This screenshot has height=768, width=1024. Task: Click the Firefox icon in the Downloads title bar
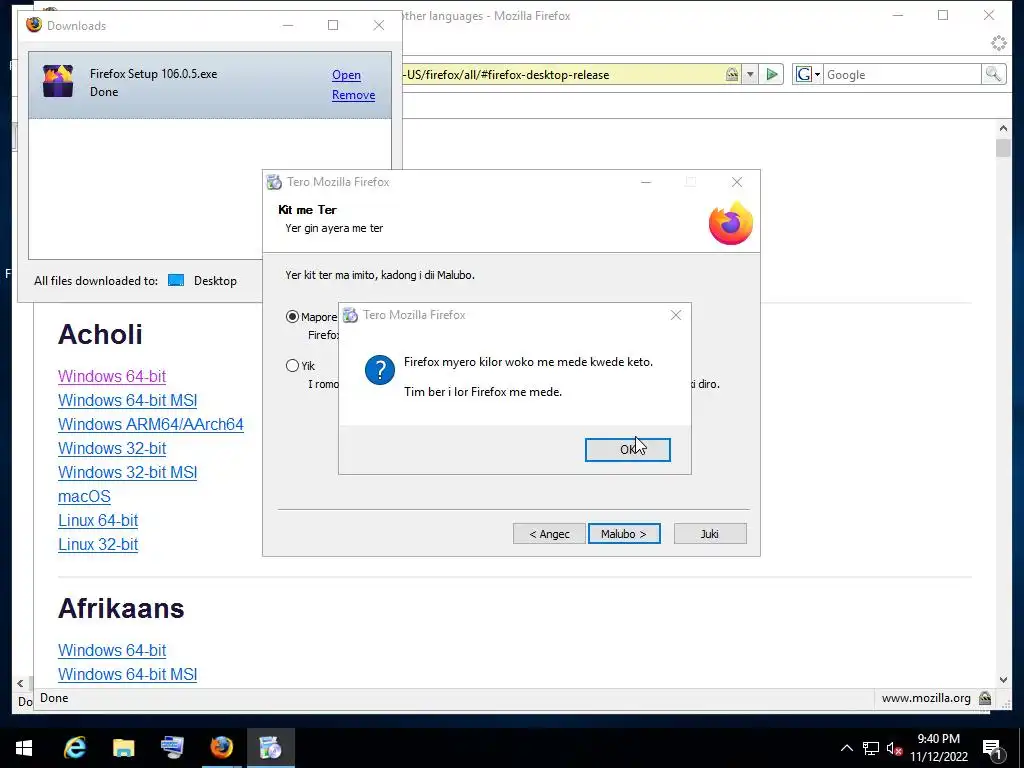coord(34,25)
